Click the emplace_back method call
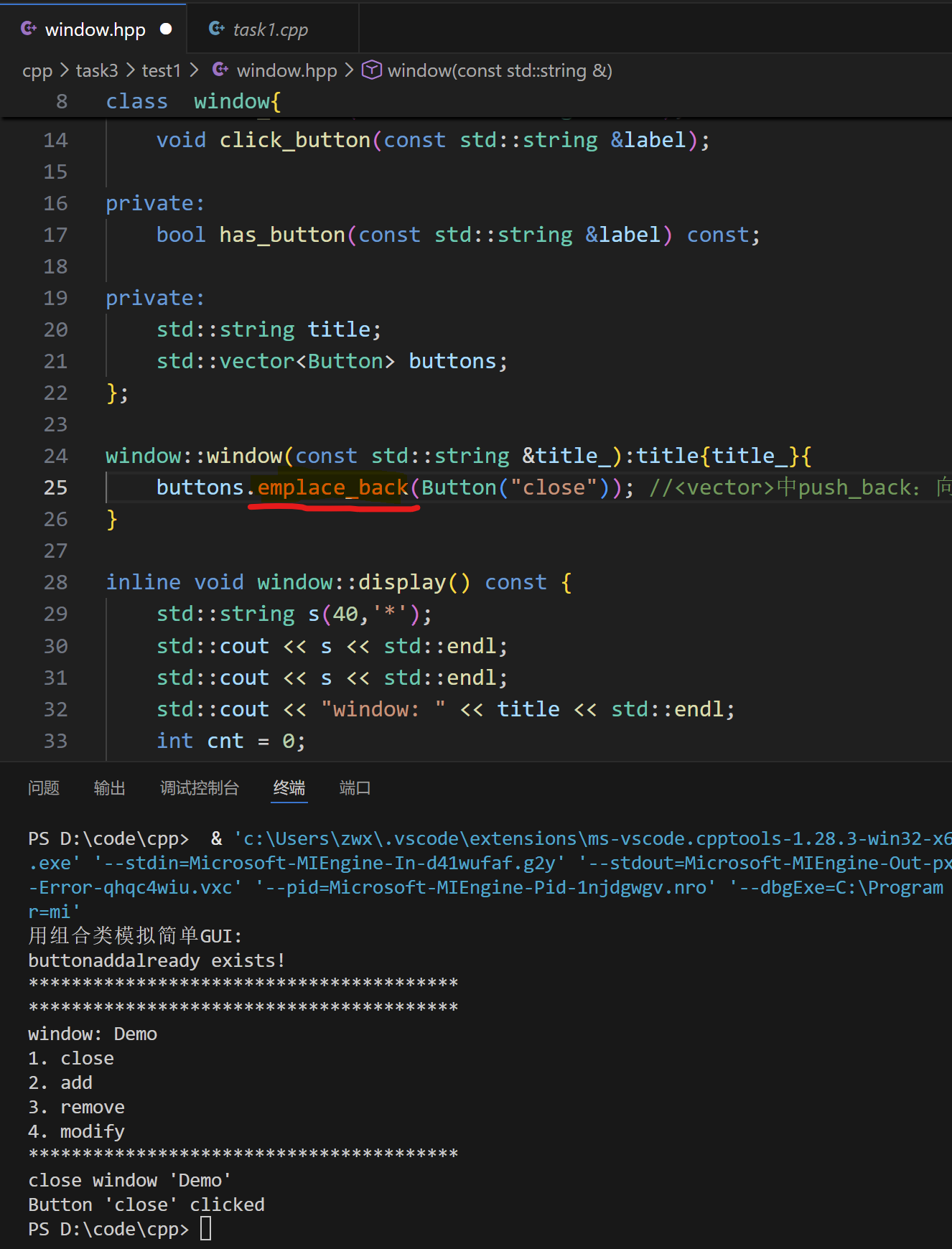The width and height of the screenshot is (952, 1249). 333,488
